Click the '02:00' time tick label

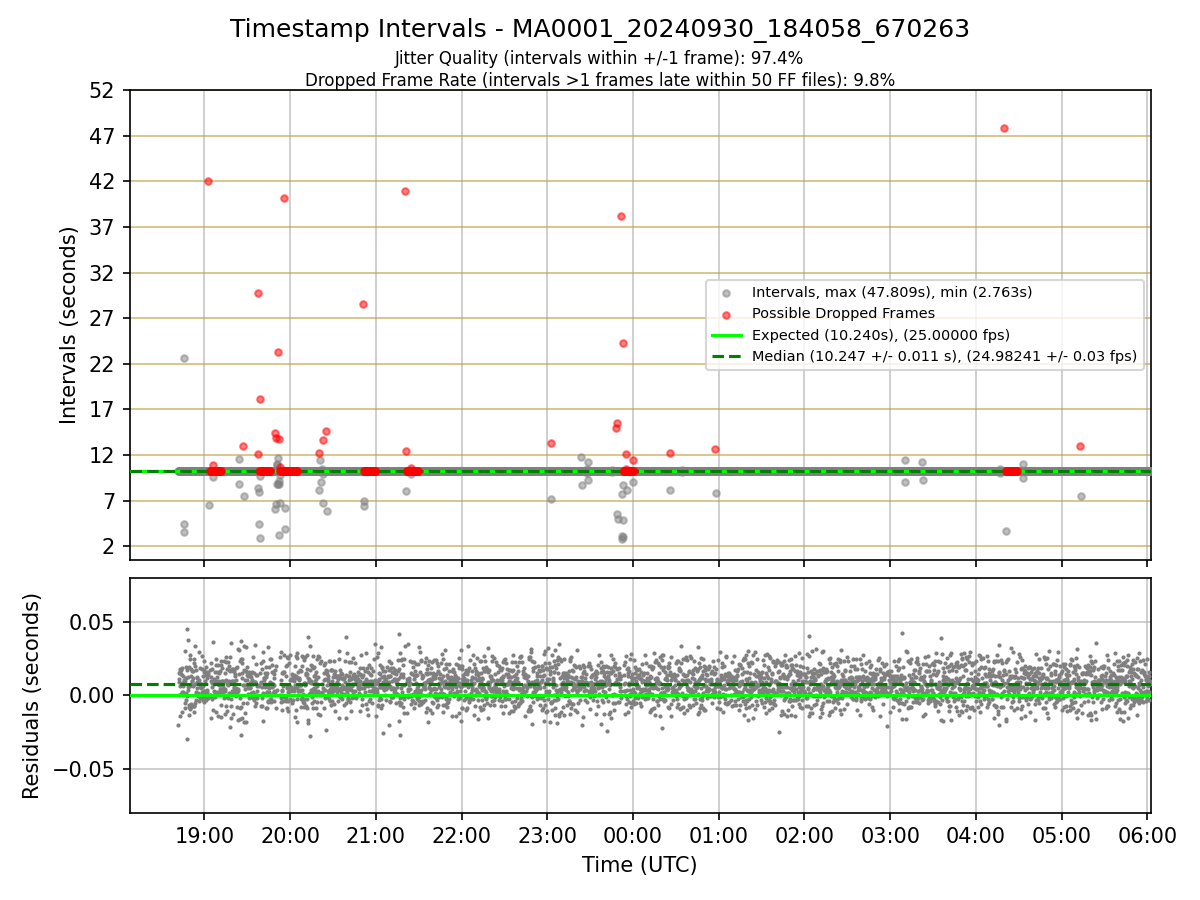point(804,835)
